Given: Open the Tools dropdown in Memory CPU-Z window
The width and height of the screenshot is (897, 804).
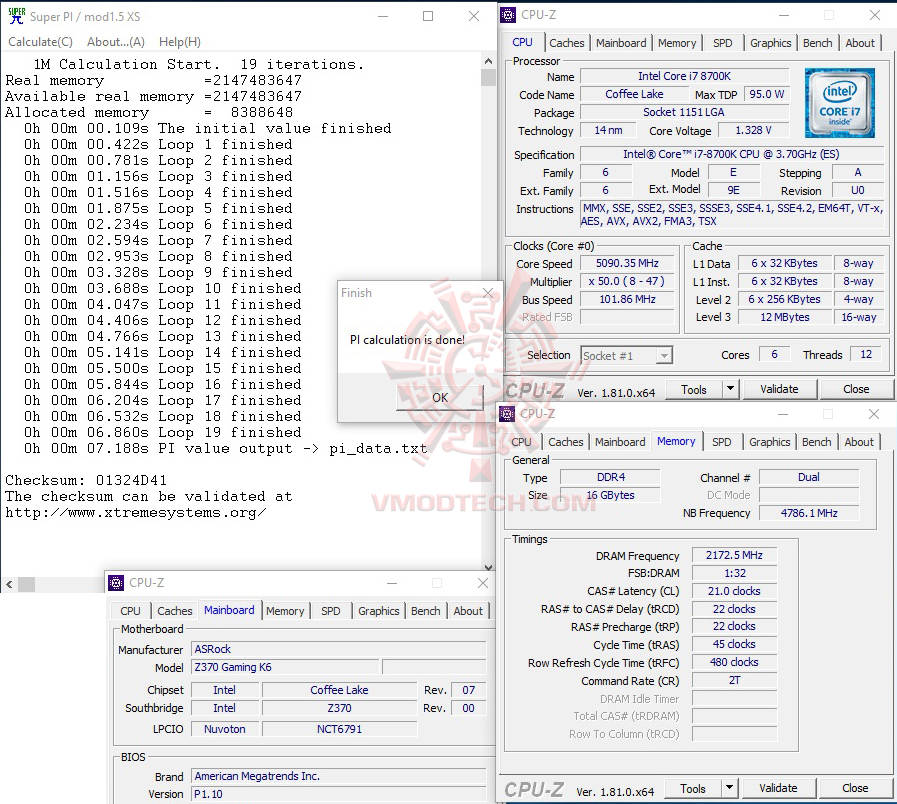Looking at the screenshot, I should [x=727, y=788].
